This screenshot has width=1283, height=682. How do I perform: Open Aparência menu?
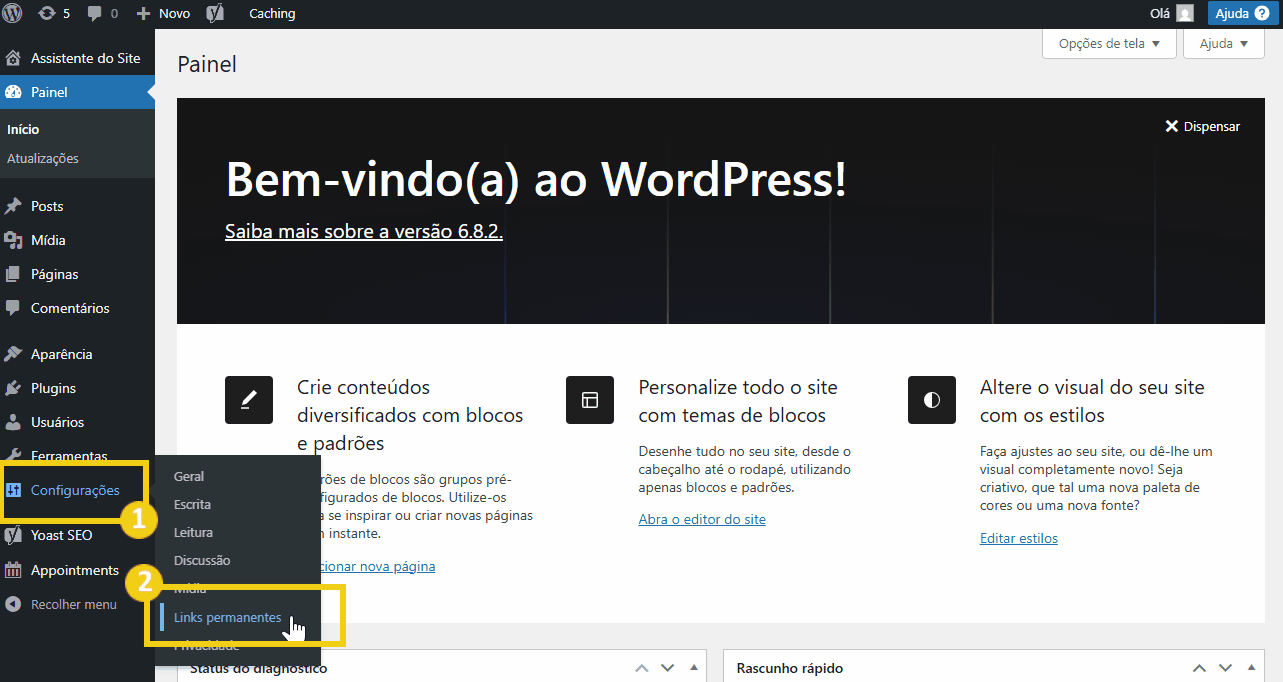pos(77,354)
